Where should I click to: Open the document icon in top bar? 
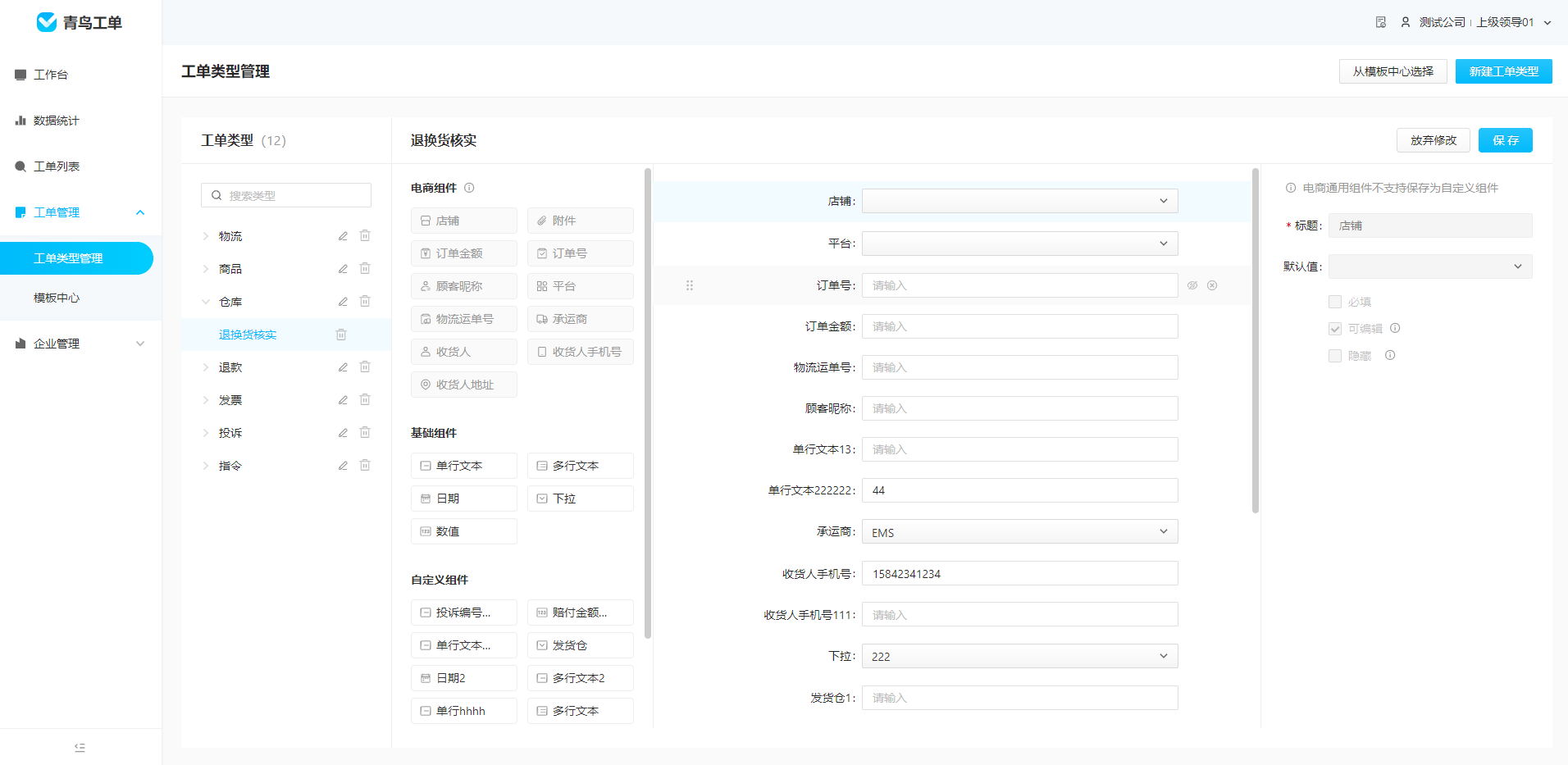tap(1381, 22)
